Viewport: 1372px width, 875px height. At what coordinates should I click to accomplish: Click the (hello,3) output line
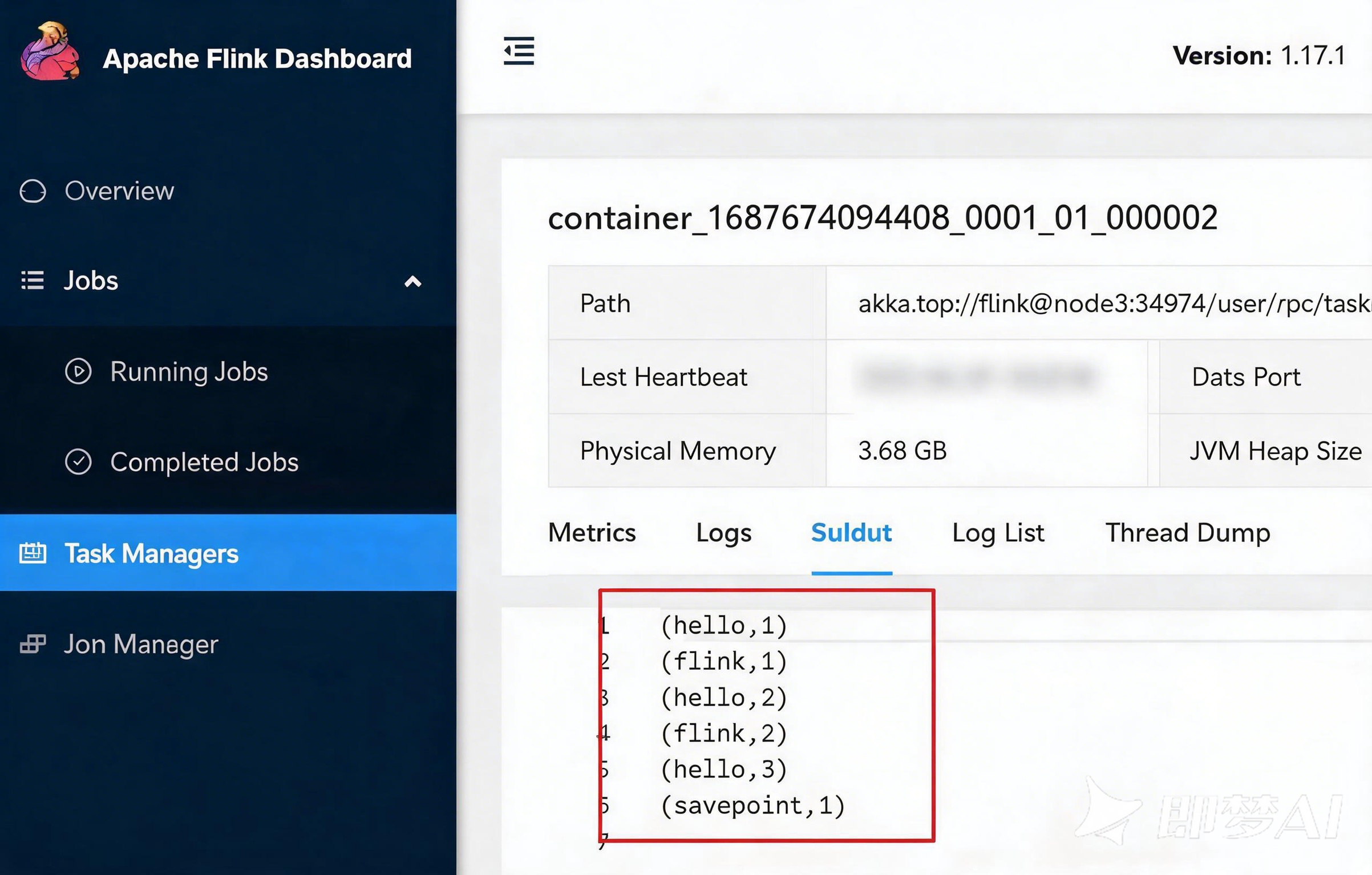coord(724,769)
